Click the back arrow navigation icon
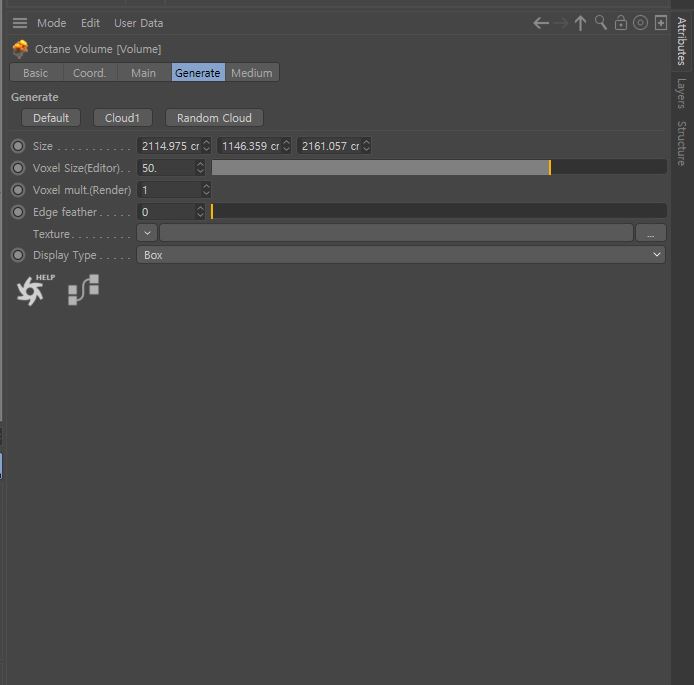Viewport: 694px width, 685px height. click(x=541, y=23)
